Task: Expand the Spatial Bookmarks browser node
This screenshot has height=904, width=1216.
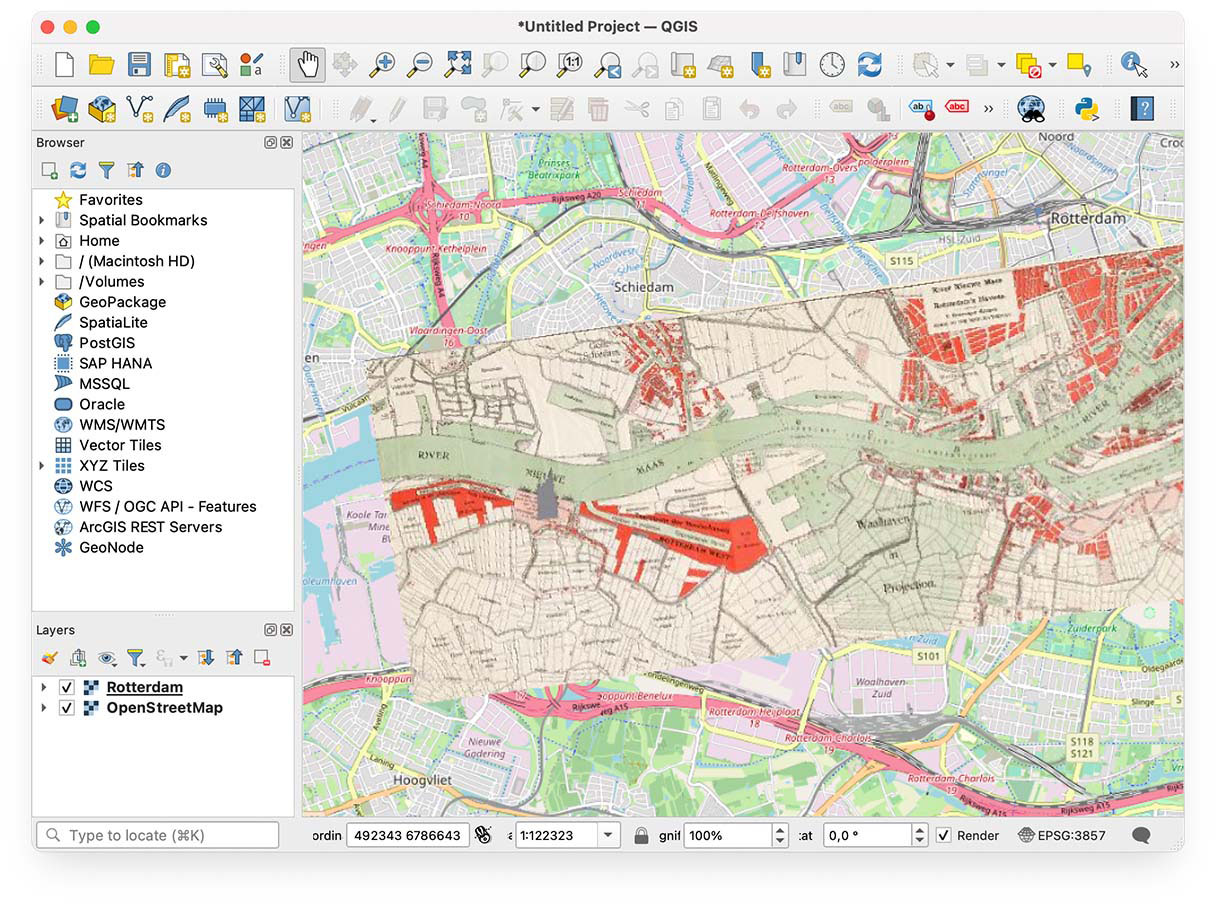Action: coord(42,220)
